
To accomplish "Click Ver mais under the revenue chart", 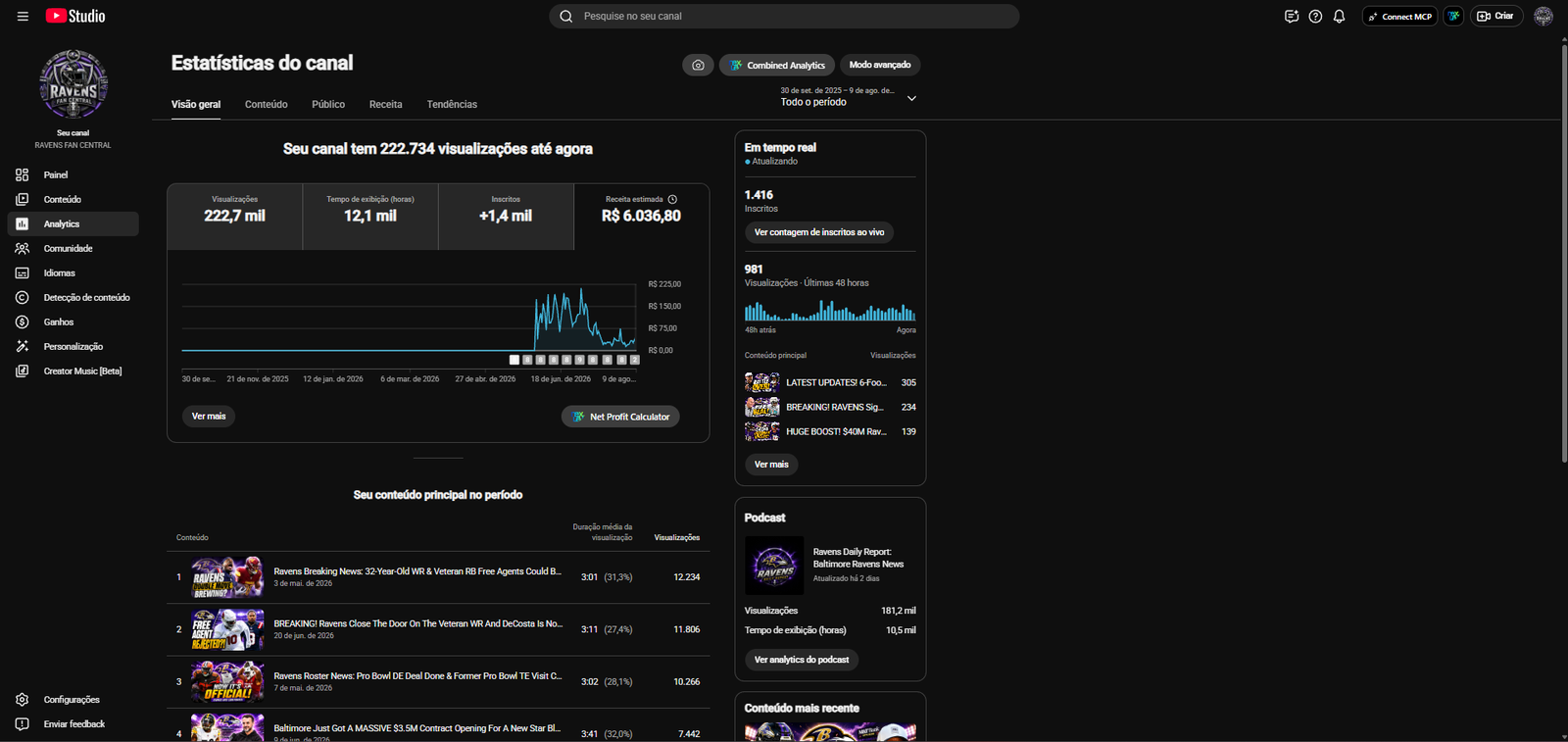I will (209, 417).
